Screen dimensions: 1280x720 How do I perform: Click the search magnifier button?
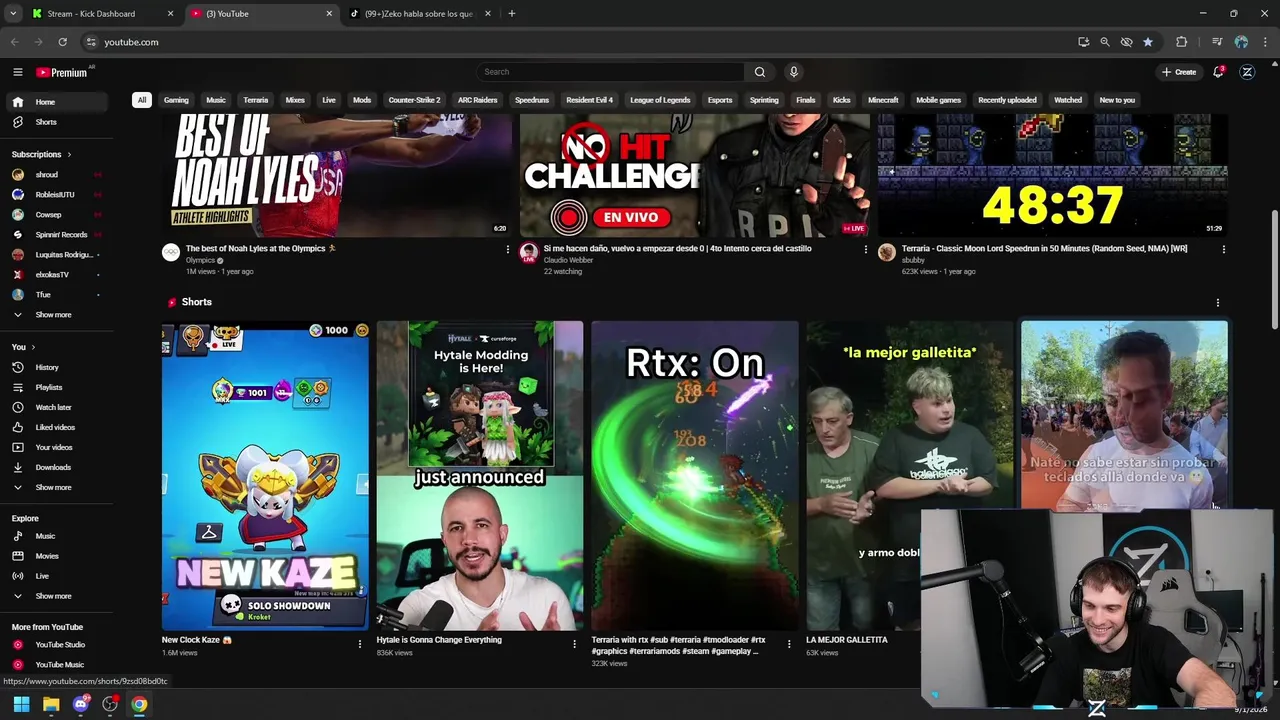point(760,72)
